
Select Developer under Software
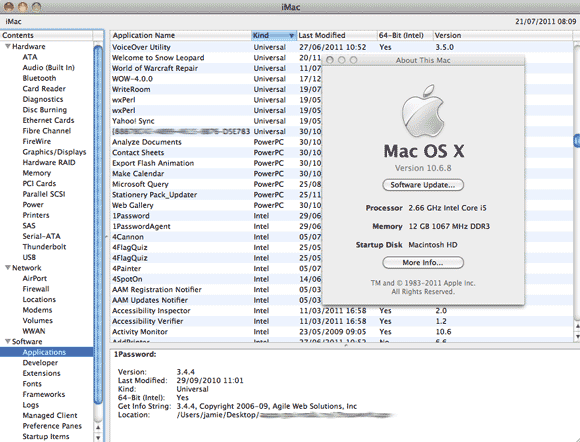tap(40, 362)
